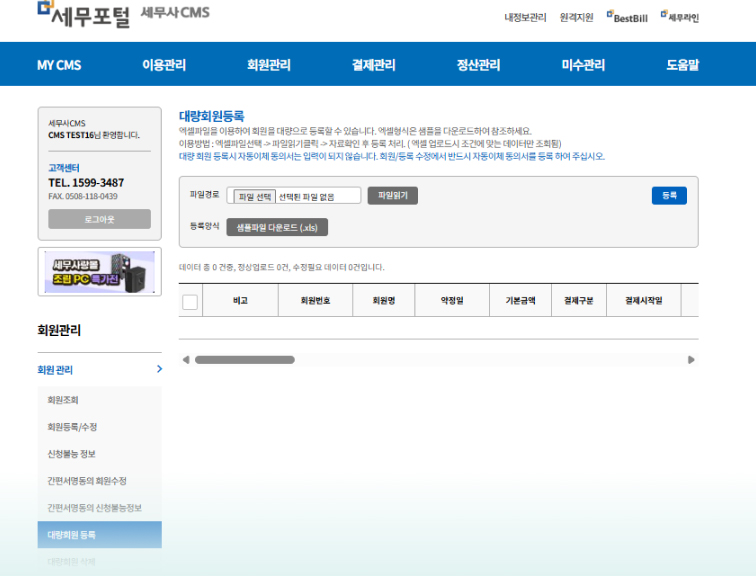Click the blue 등록 button
Image resolution: width=756 pixels, height=576 pixels.
[x=669, y=196]
